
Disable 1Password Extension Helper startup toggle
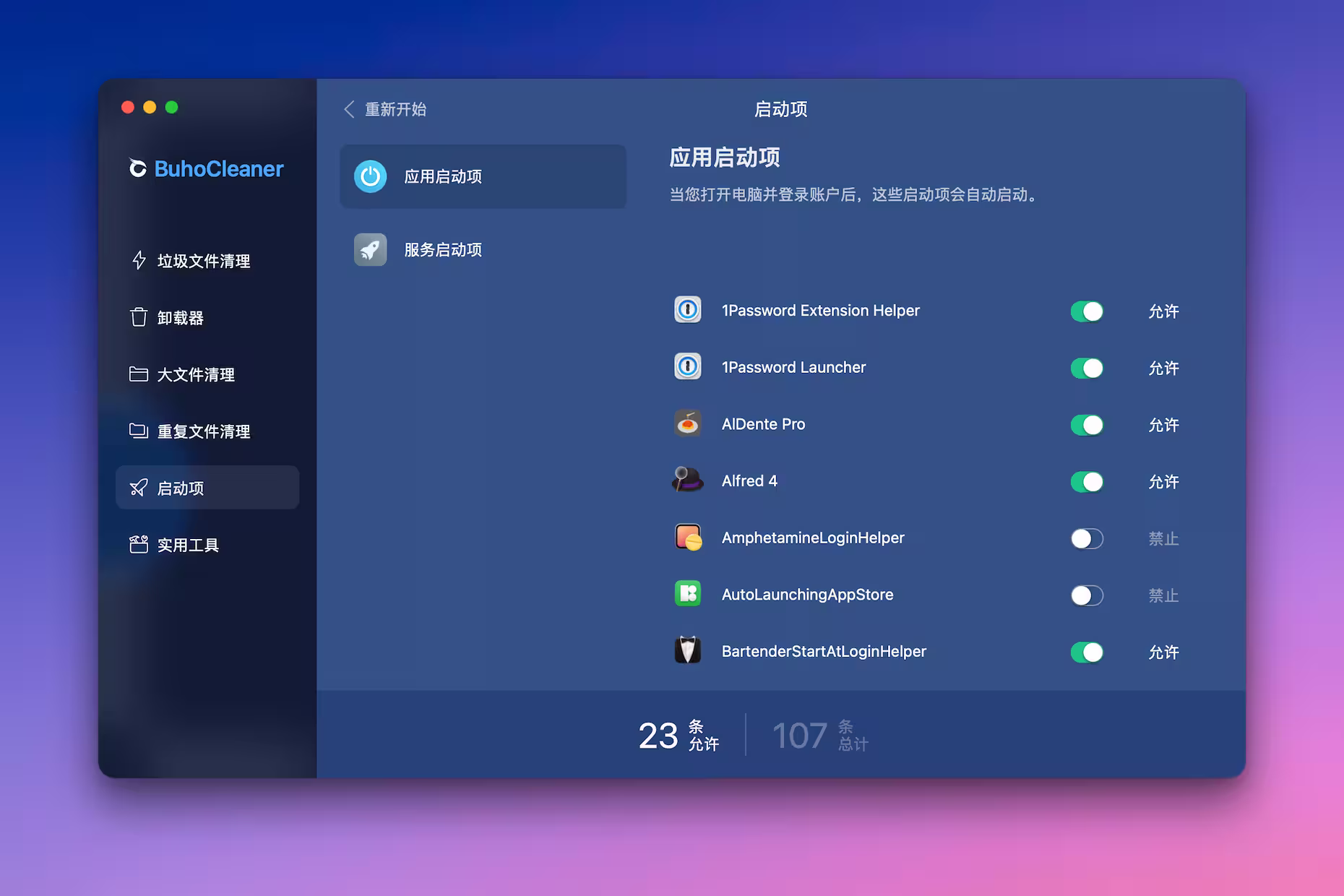(x=1087, y=311)
